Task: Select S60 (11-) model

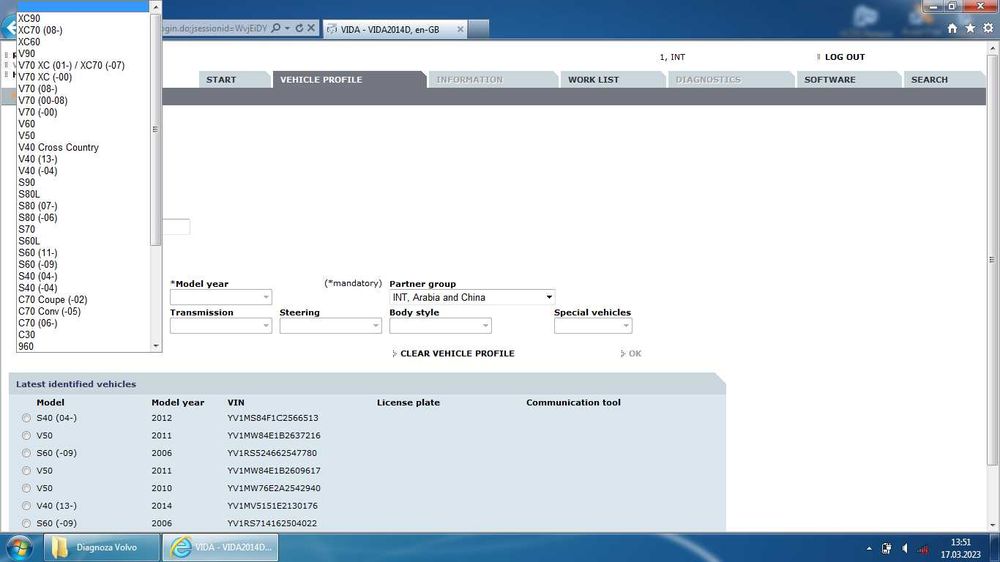Action: click(83, 253)
